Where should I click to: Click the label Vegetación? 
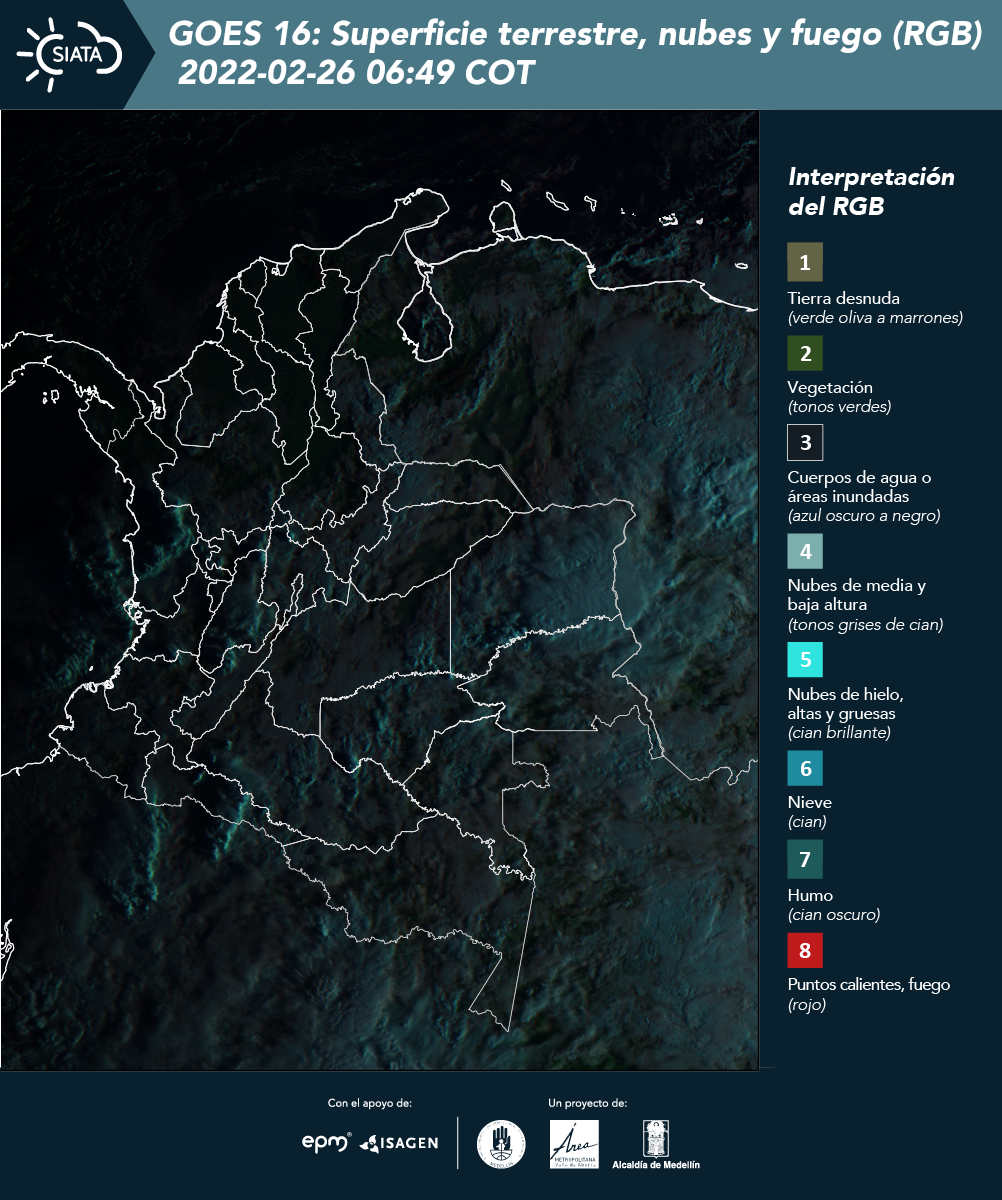830,388
